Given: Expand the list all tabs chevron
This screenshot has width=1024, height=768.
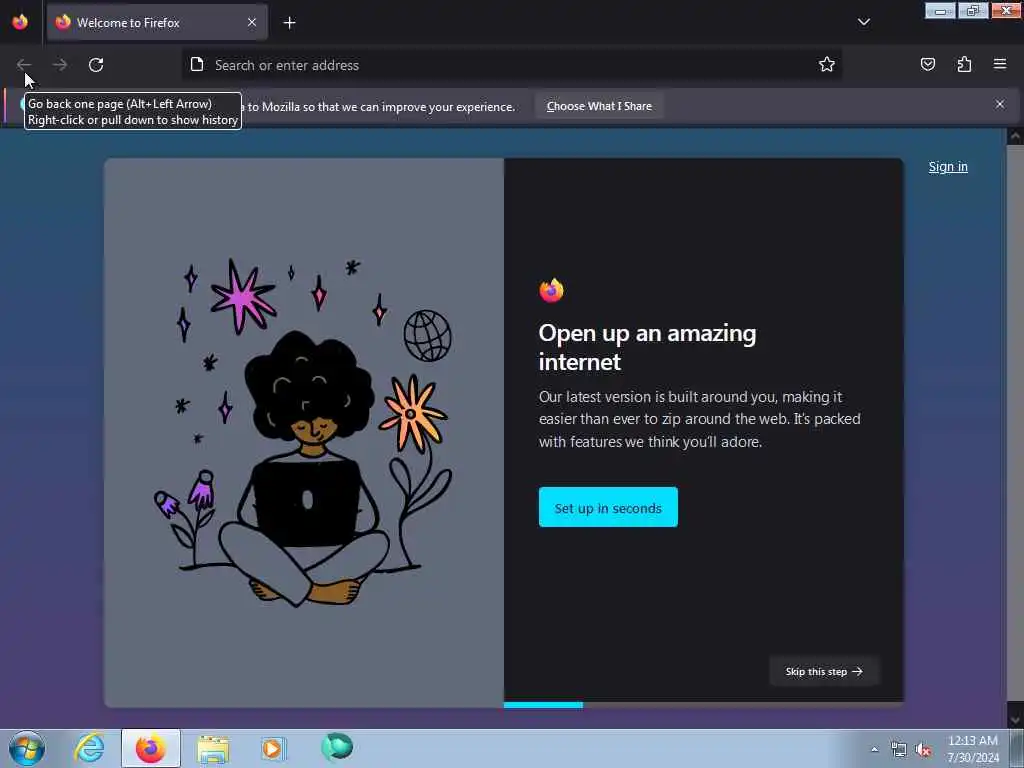Looking at the screenshot, I should [x=863, y=22].
